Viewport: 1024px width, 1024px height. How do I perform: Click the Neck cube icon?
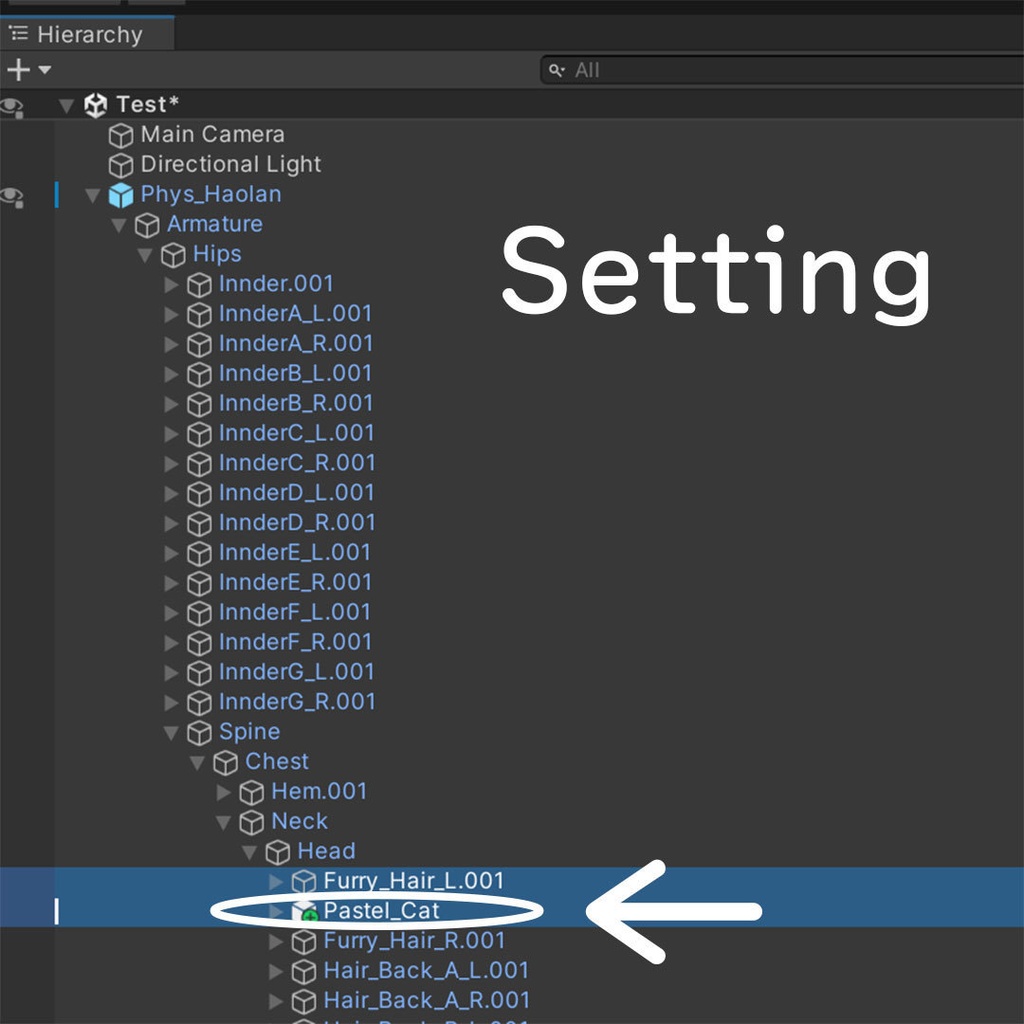coord(251,822)
